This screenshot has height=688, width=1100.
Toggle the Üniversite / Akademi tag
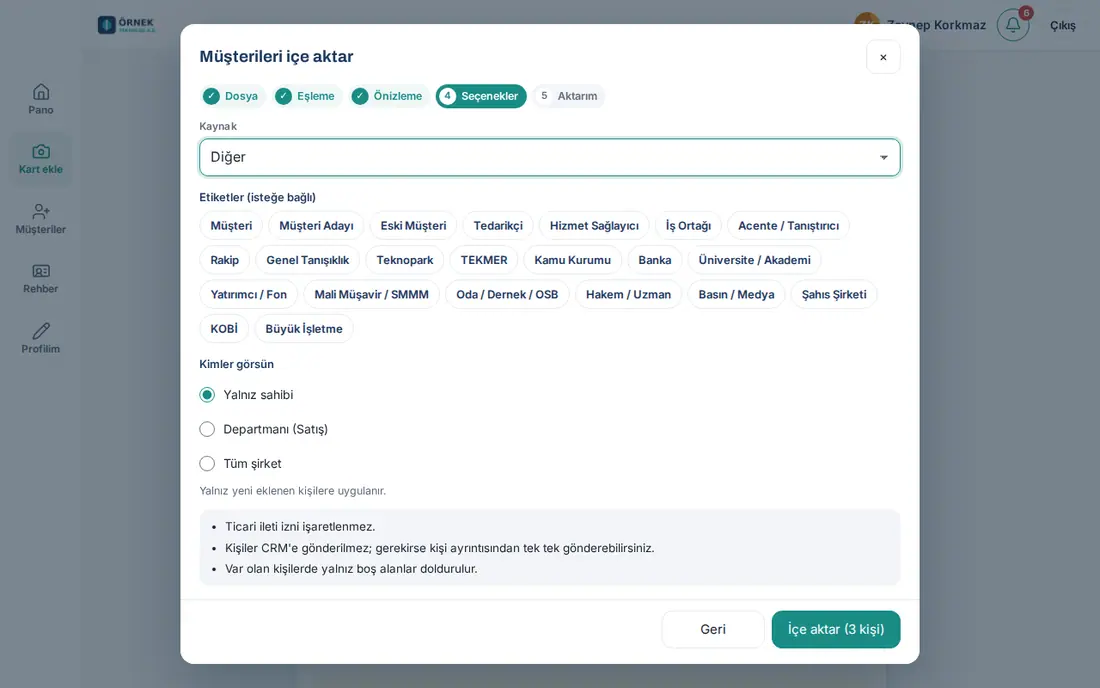[x=754, y=260]
